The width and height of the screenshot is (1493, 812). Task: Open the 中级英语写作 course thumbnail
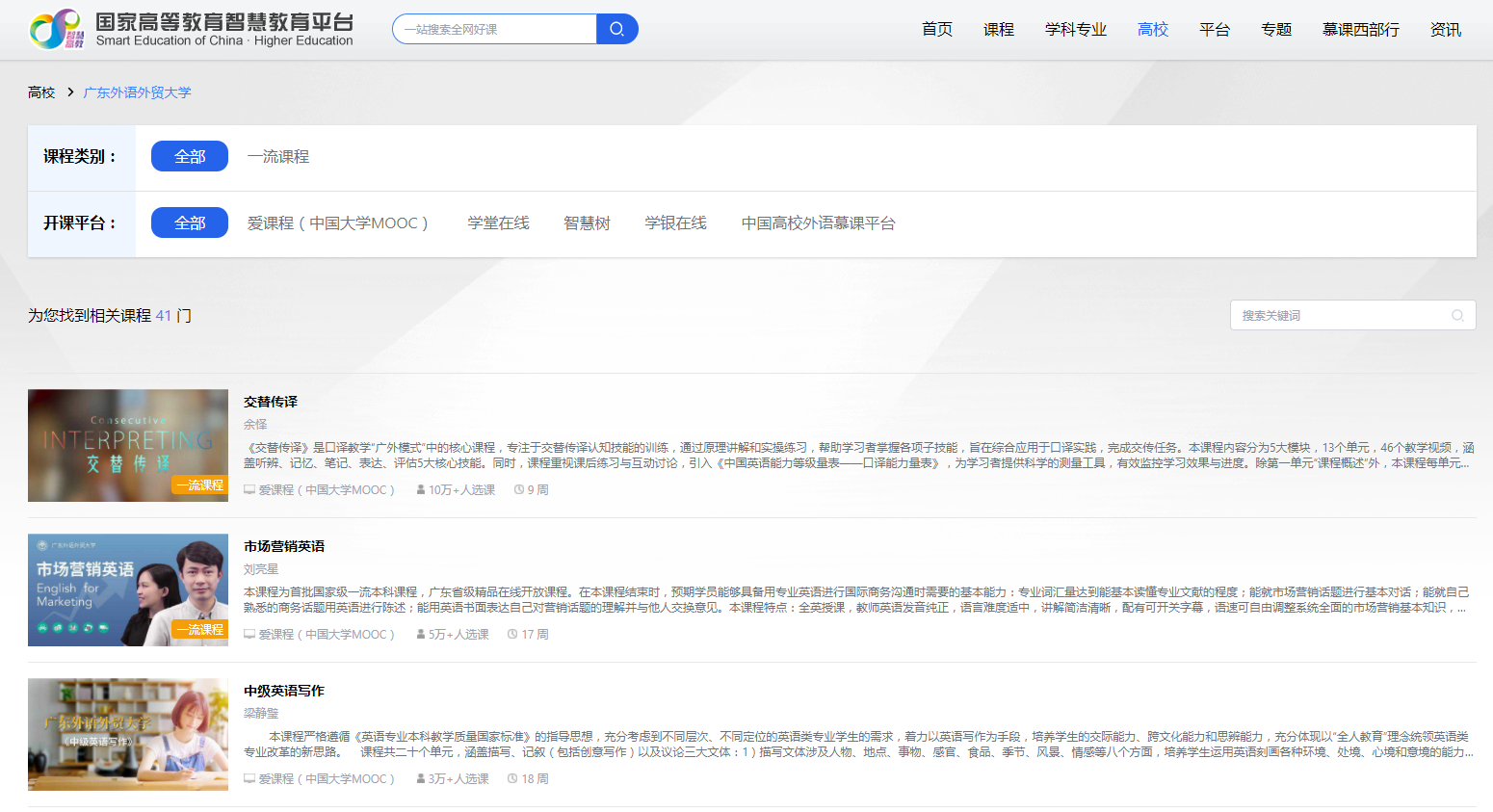(128, 734)
